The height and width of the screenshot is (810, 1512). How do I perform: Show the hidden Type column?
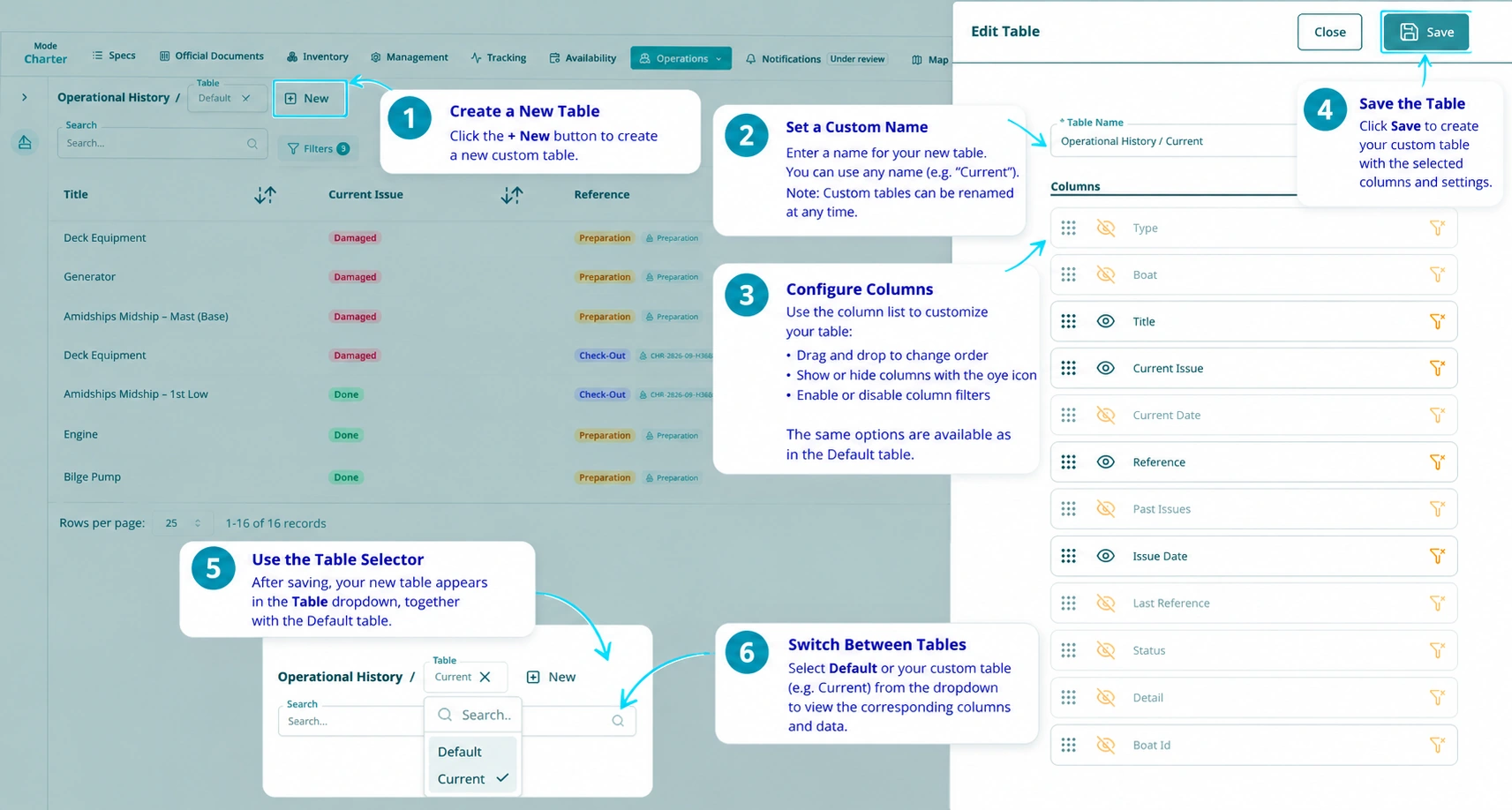(1105, 229)
